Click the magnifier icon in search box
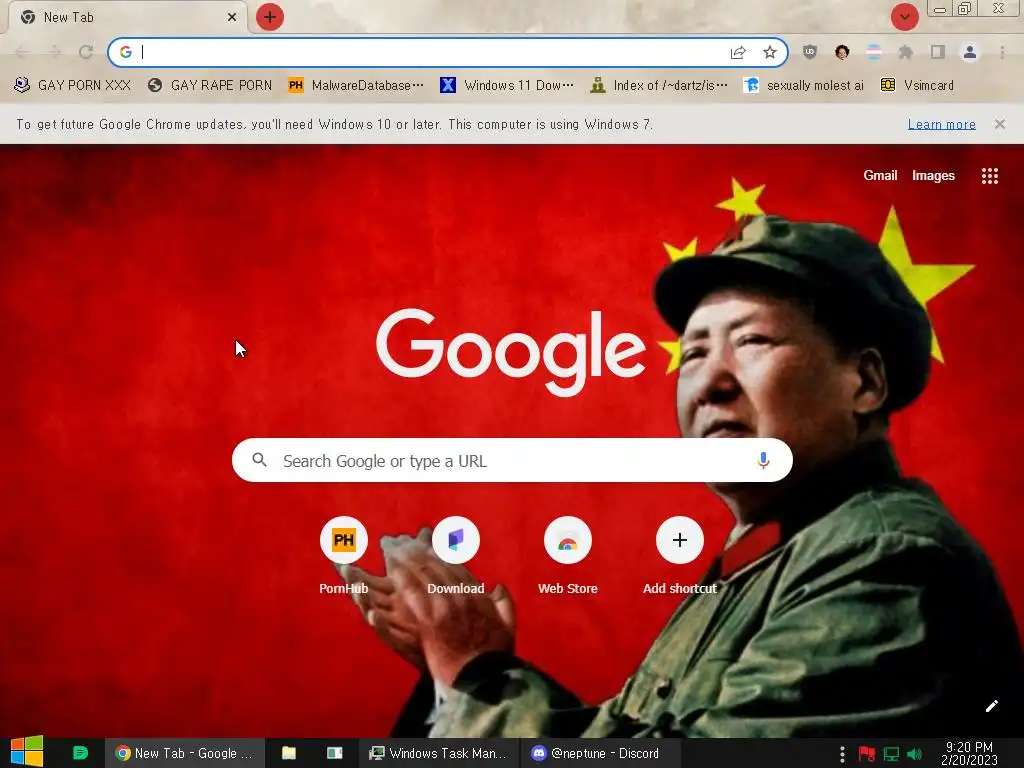The width and height of the screenshot is (1024, 768). point(260,460)
